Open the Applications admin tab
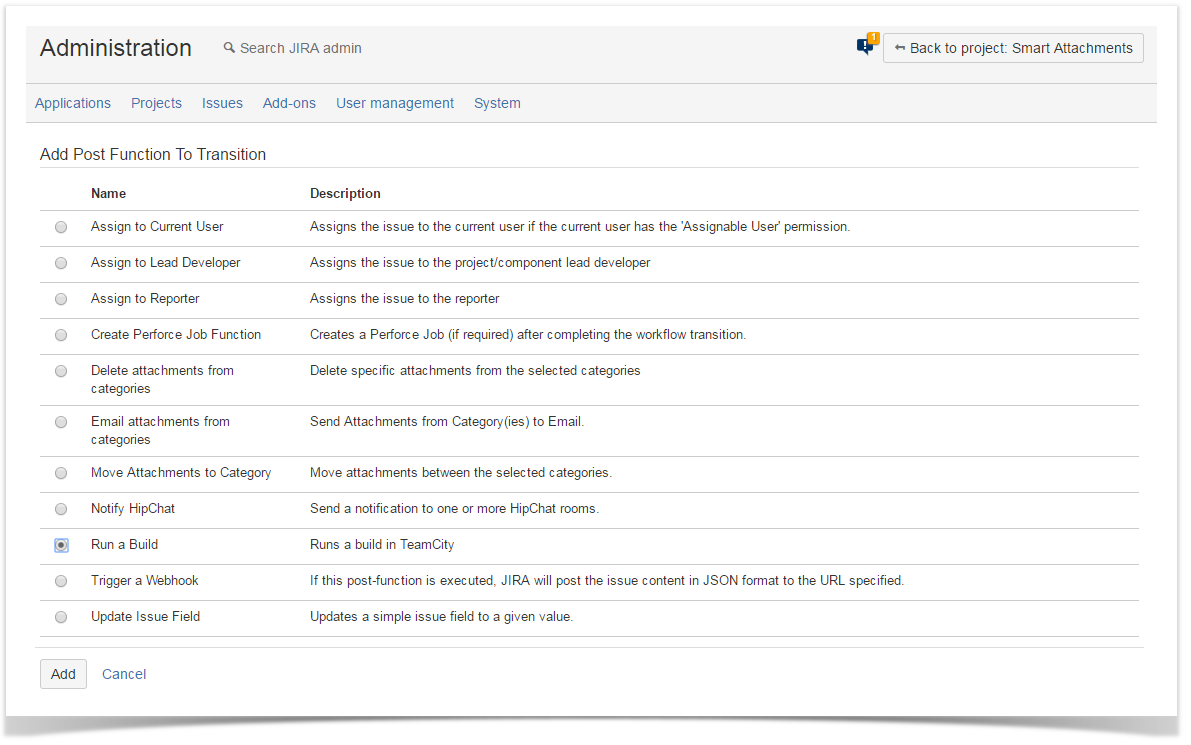This screenshot has width=1191, height=745. 73,103
